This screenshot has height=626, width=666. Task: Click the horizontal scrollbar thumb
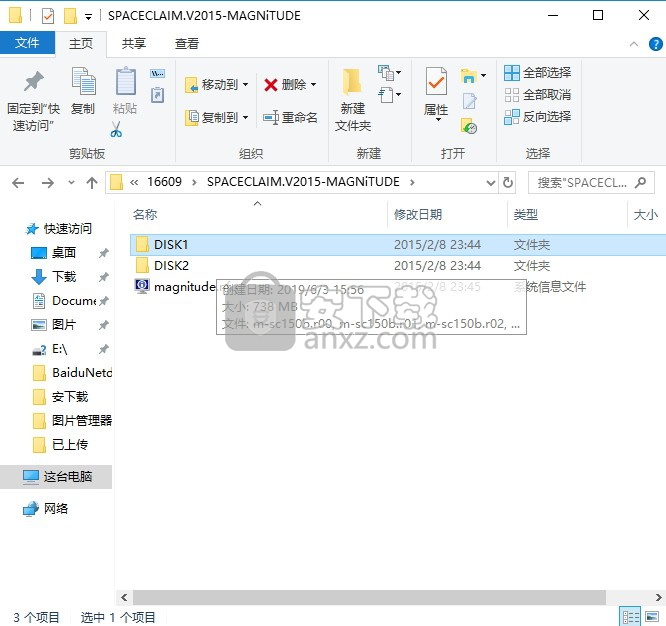click(x=369, y=597)
